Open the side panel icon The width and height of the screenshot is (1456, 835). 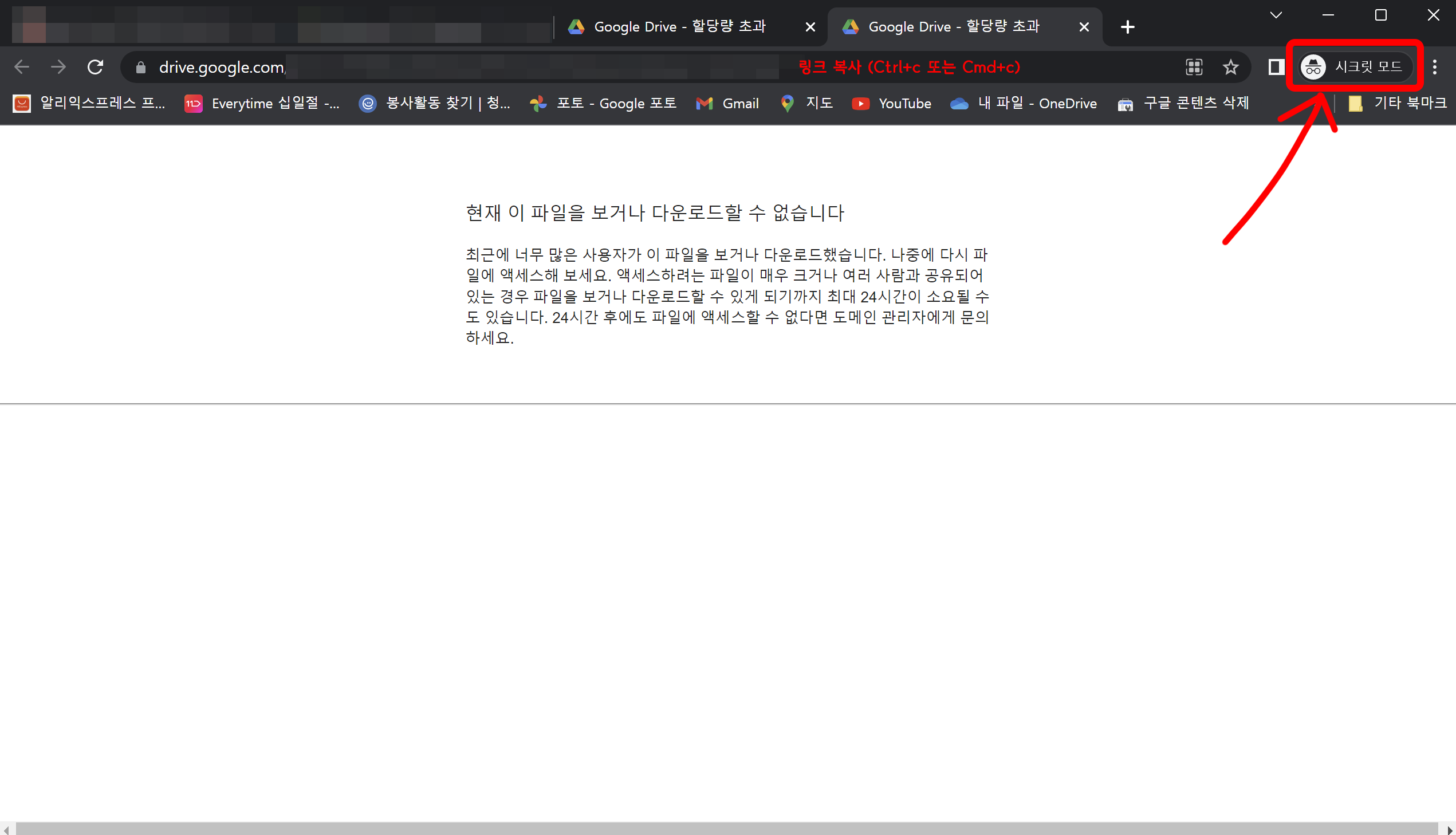click(x=1276, y=67)
